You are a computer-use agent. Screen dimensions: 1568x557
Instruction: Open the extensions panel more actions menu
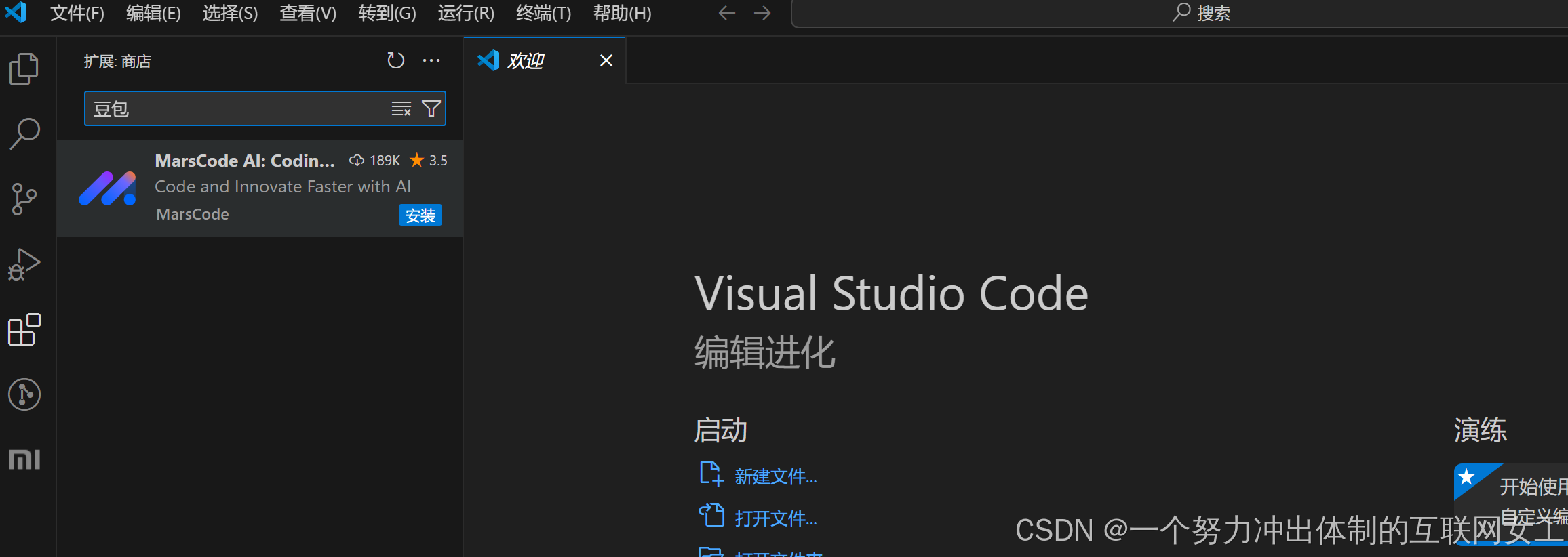pyautogui.click(x=431, y=61)
